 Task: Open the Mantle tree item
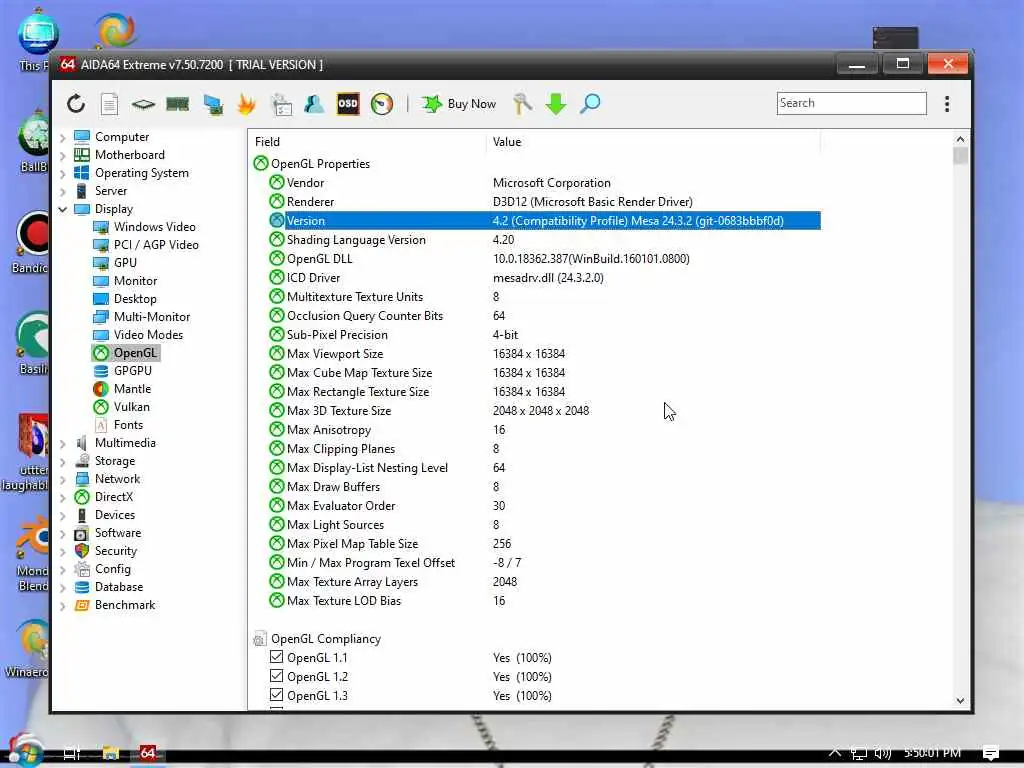click(122, 389)
